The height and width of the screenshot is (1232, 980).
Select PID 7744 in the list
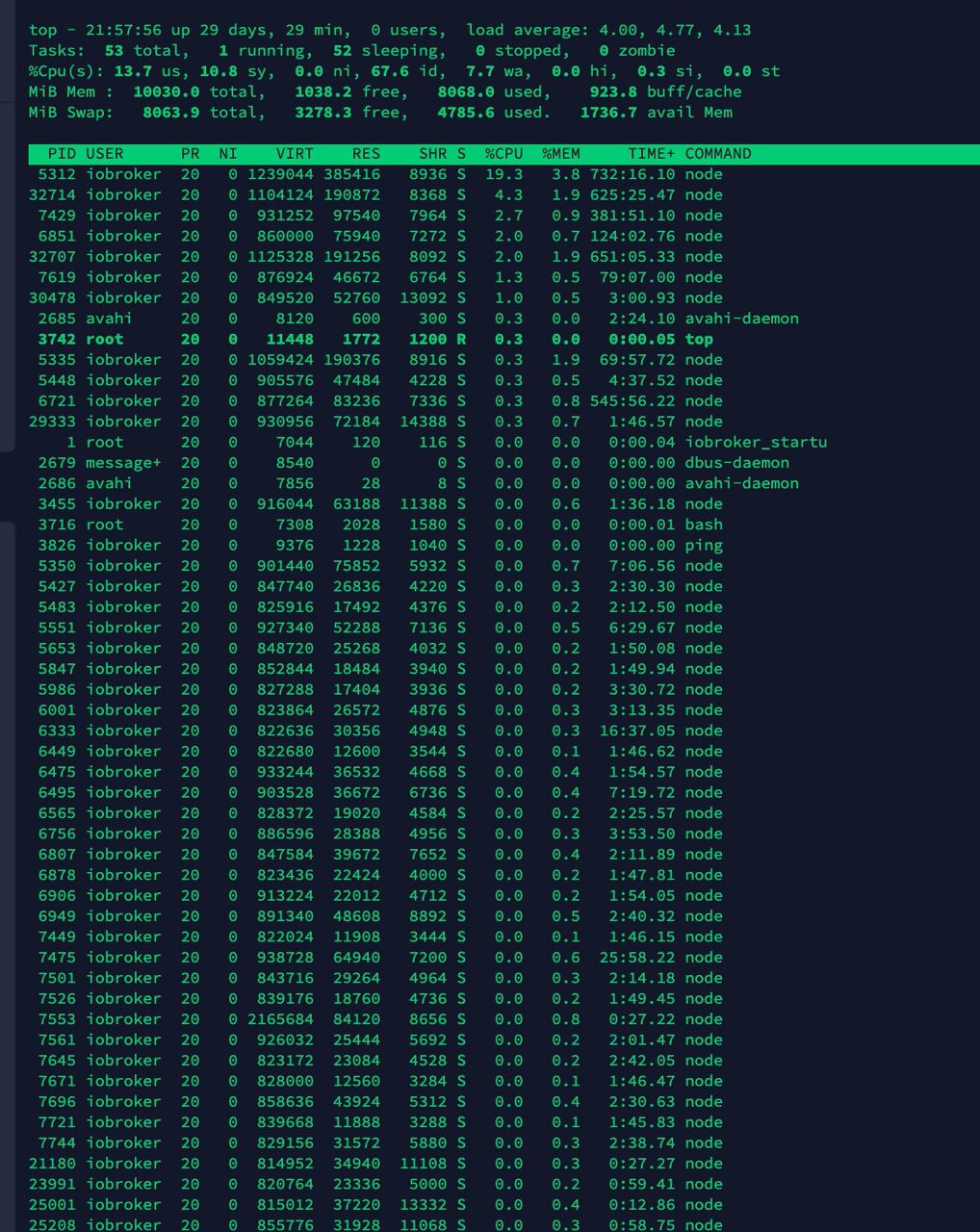pos(57,1143)
